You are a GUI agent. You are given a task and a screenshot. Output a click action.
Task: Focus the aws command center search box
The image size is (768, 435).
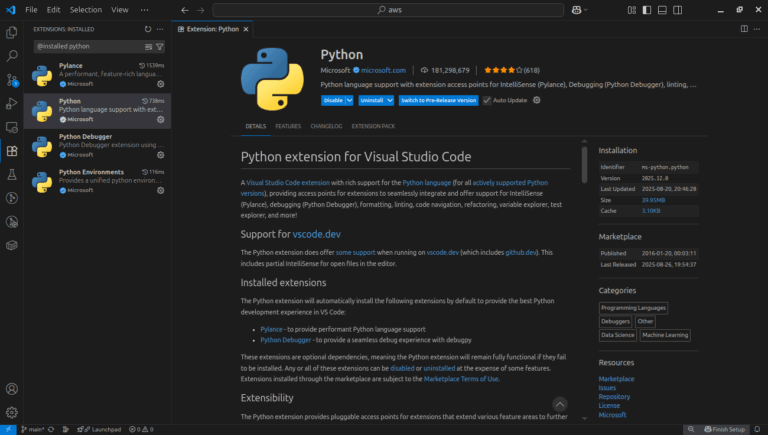[388, 10]
